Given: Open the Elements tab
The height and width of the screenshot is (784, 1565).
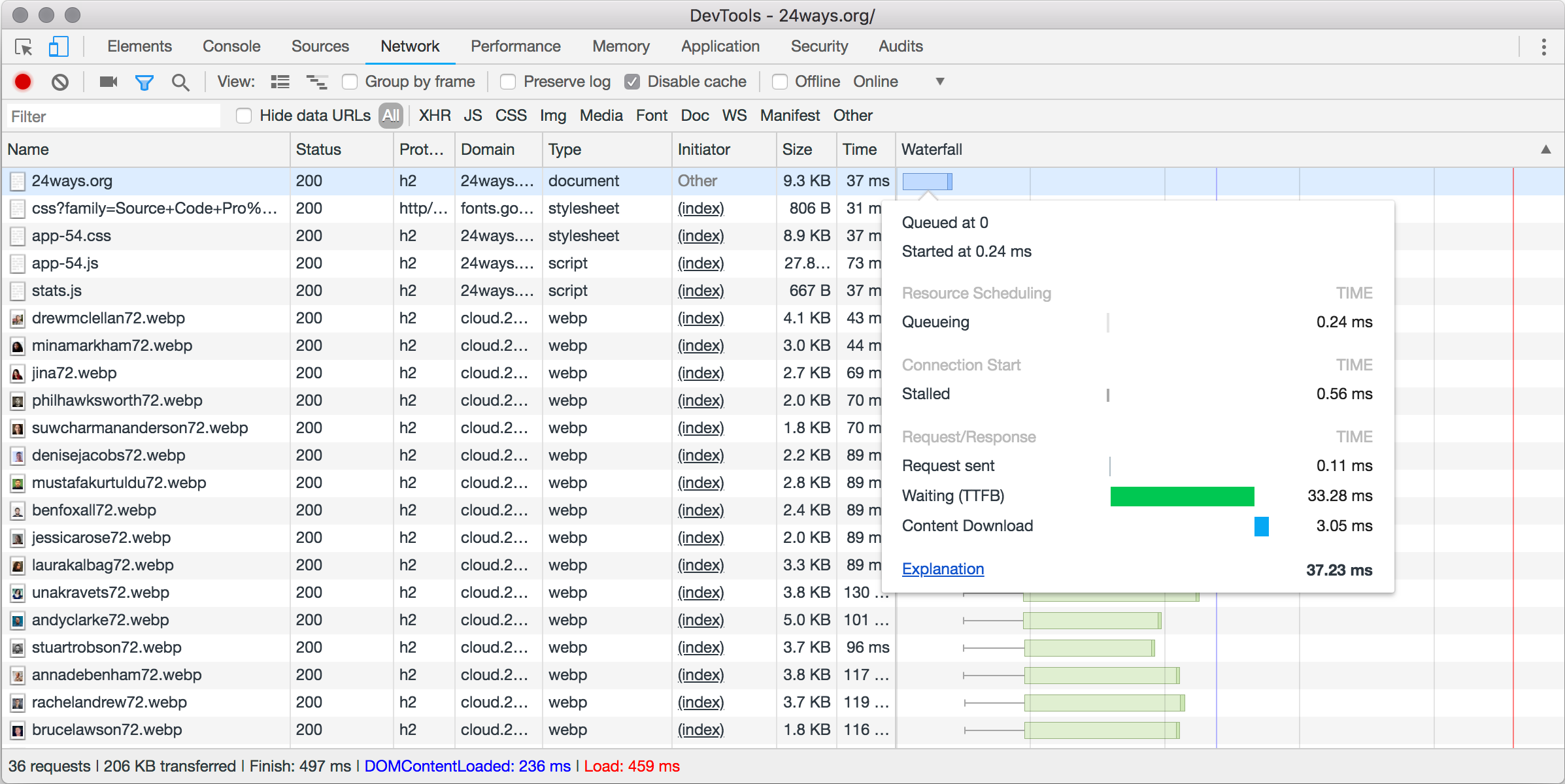Looking at the screenshot, I should point(139,46).
